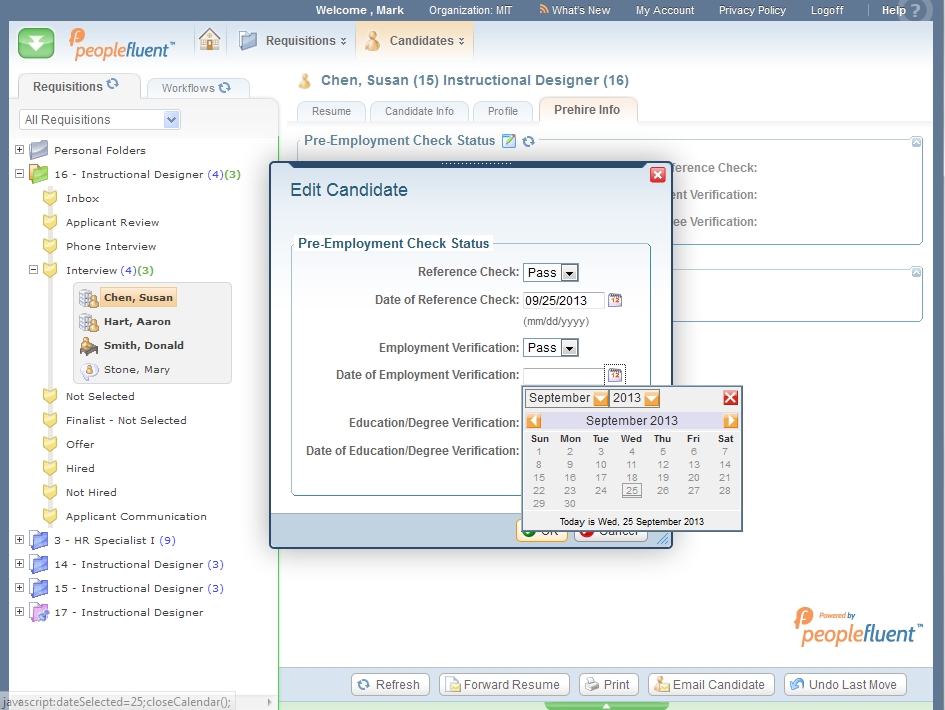Switch to the Candidate Info tab
The height and width of the screenshot is (710, 945).
419,111
